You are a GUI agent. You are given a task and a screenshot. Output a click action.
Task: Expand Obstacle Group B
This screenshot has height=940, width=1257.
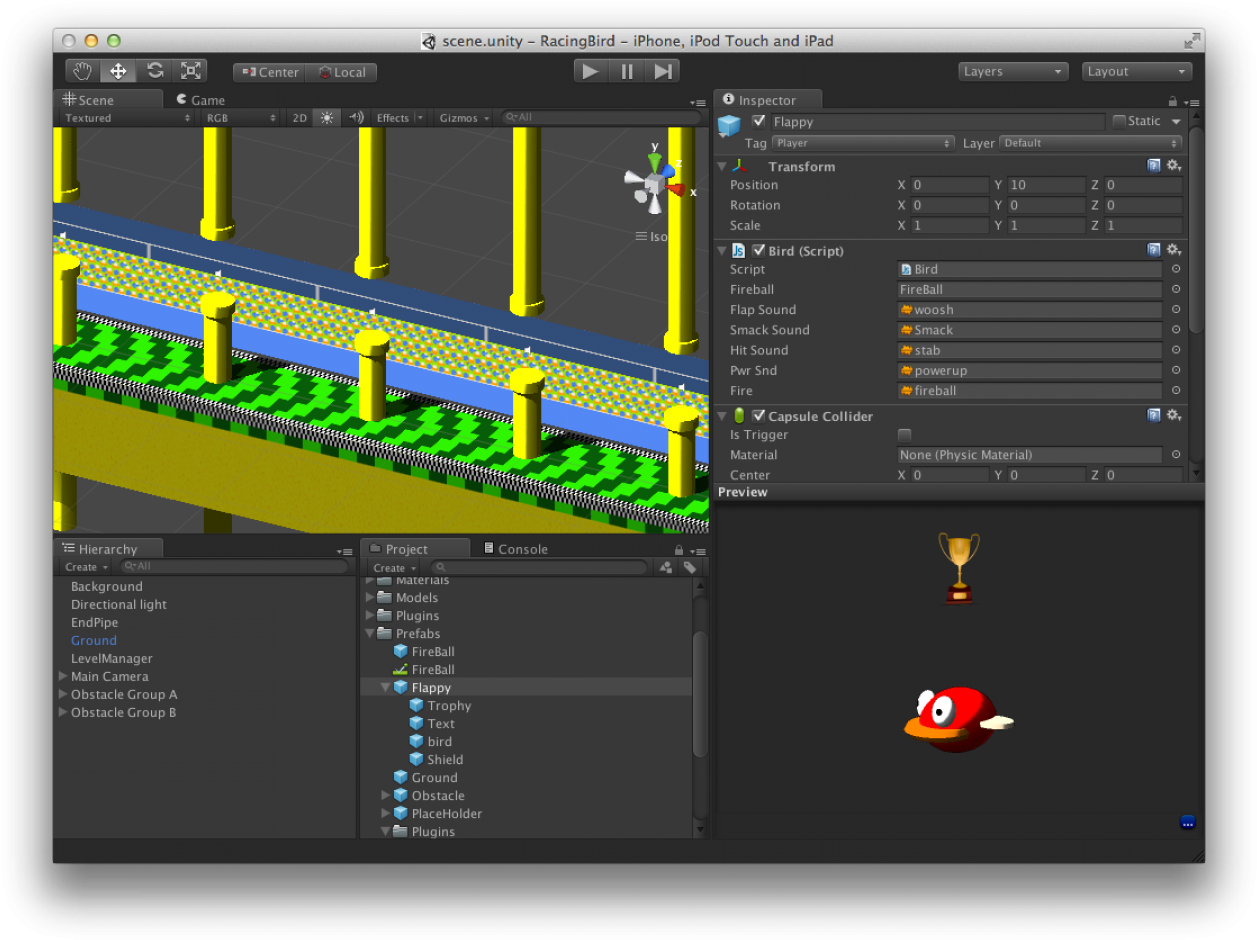(63, 713)
